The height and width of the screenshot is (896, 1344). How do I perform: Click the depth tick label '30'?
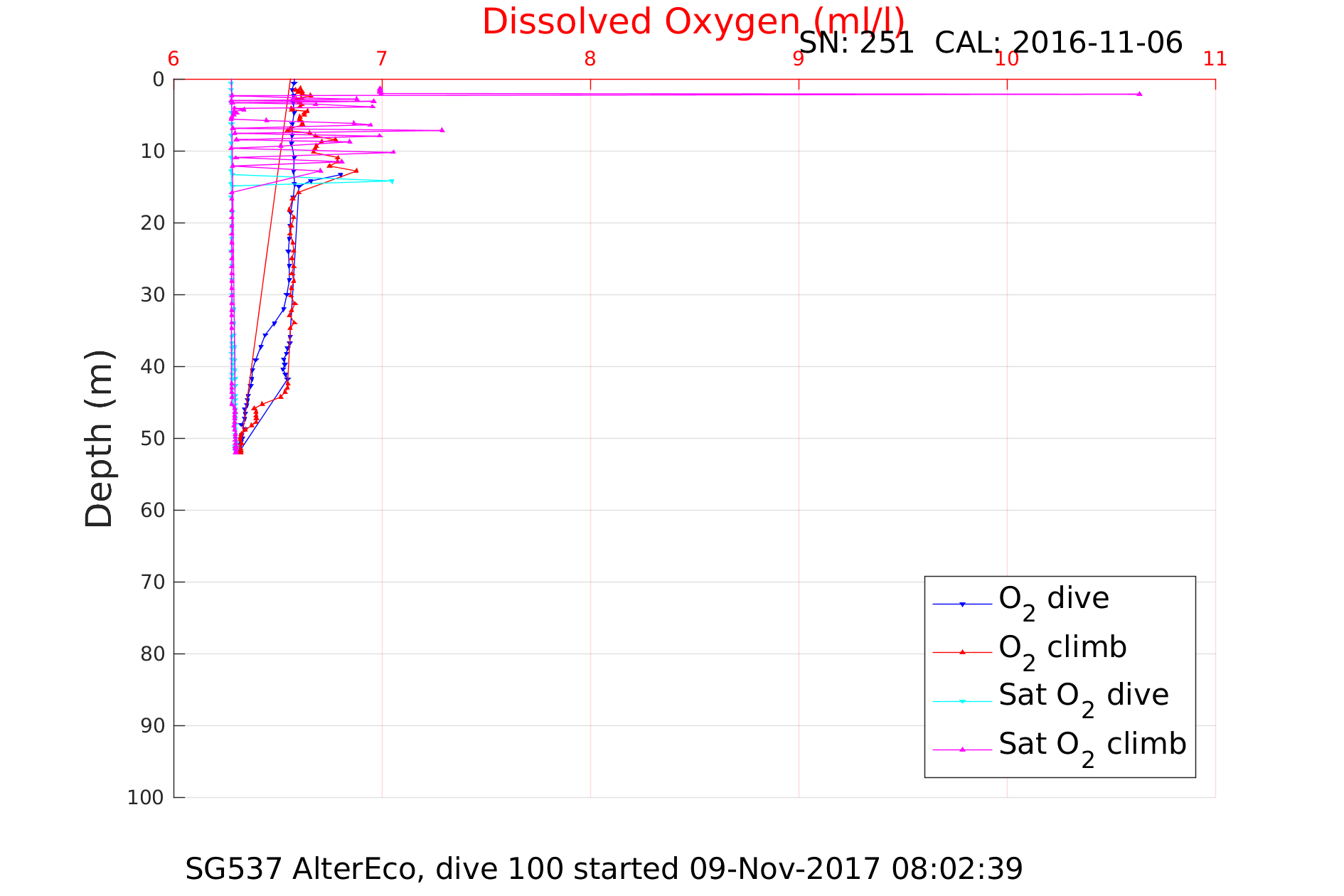pos(153,295)
